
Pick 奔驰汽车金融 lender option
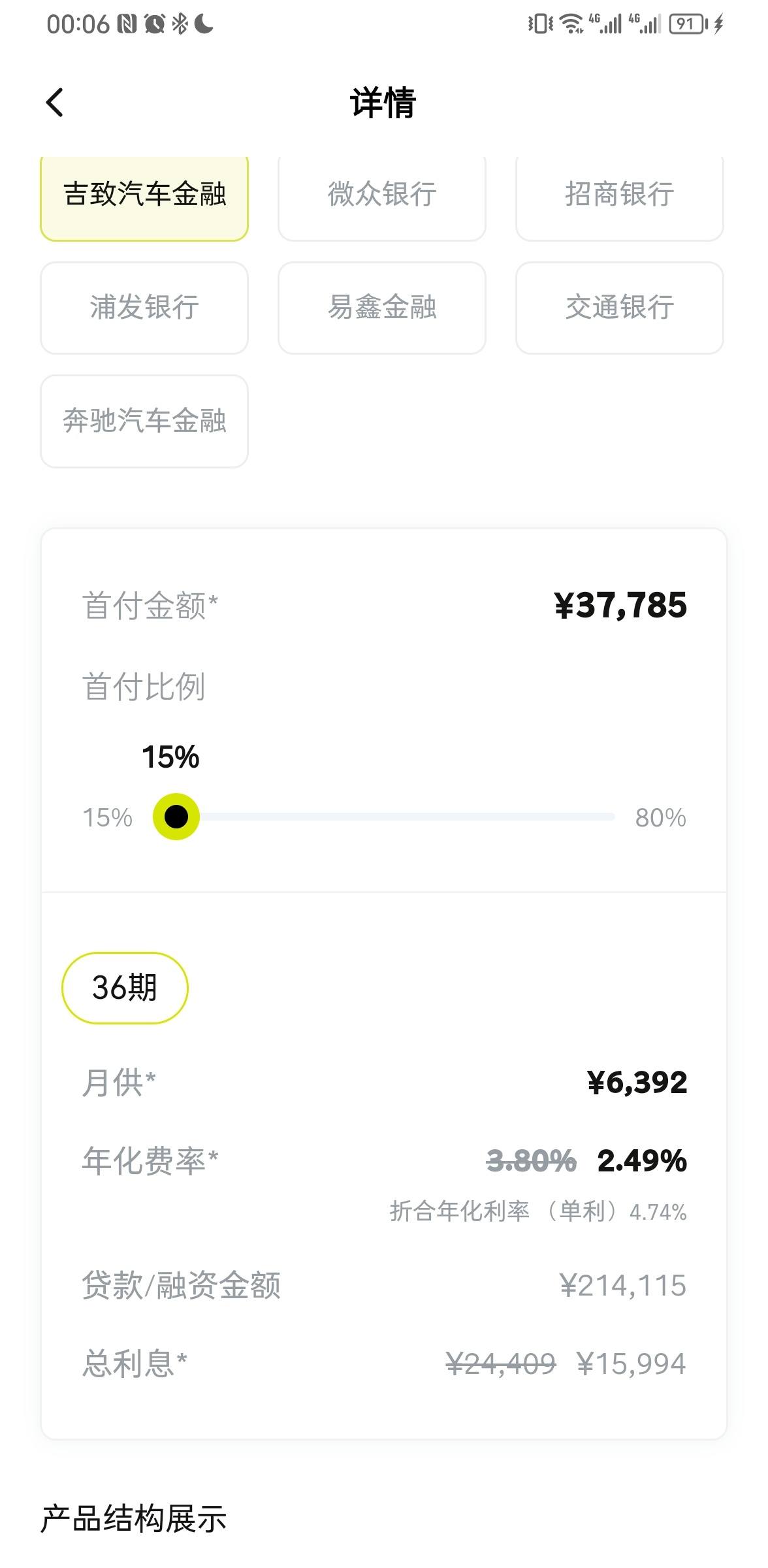(144, 421)
